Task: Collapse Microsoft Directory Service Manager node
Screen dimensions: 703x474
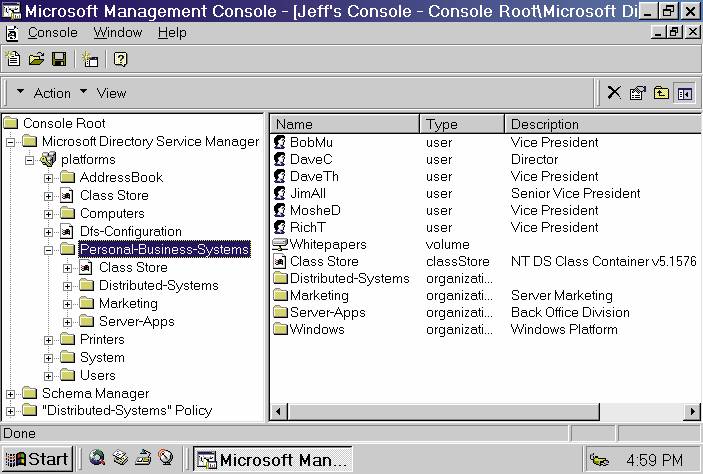Action: 10,143
